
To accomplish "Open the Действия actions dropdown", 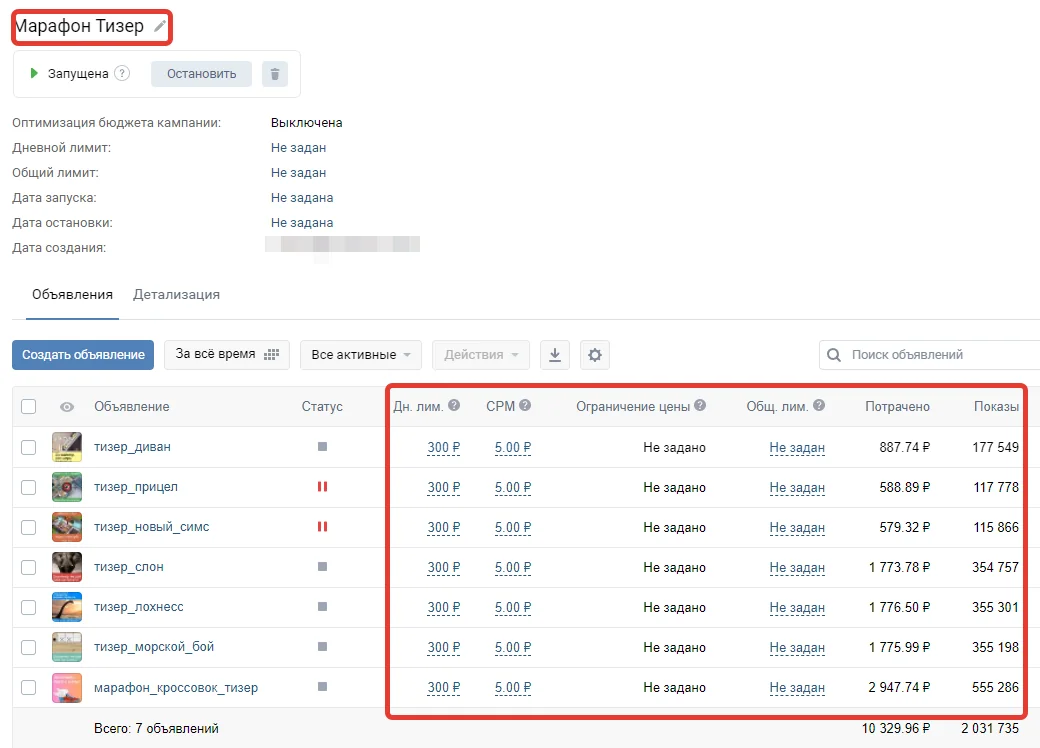I will (x=481, y=355).
